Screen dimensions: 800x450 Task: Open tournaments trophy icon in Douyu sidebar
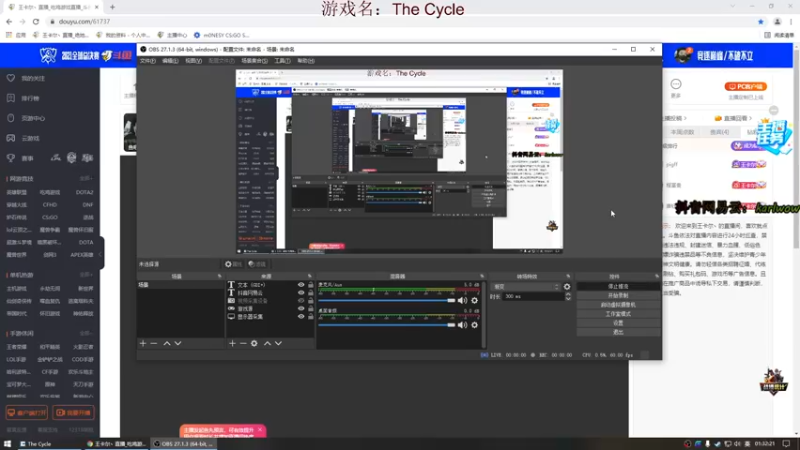pos(11,158)
